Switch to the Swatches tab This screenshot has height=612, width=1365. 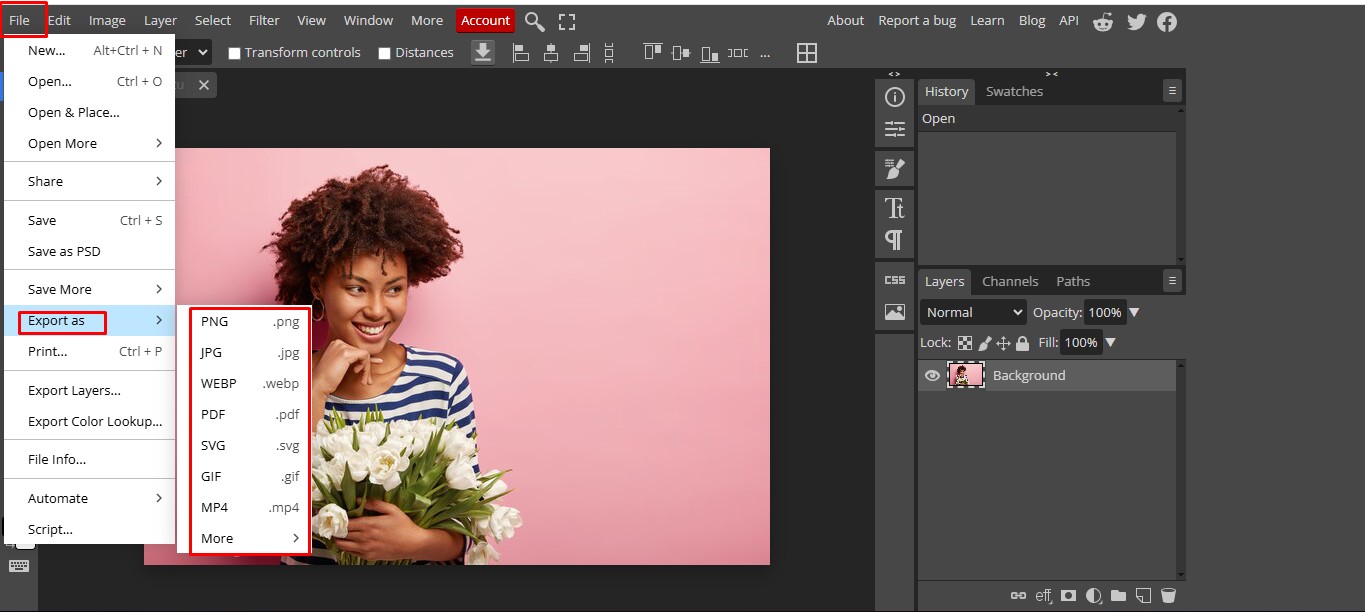pos(1013,90)
